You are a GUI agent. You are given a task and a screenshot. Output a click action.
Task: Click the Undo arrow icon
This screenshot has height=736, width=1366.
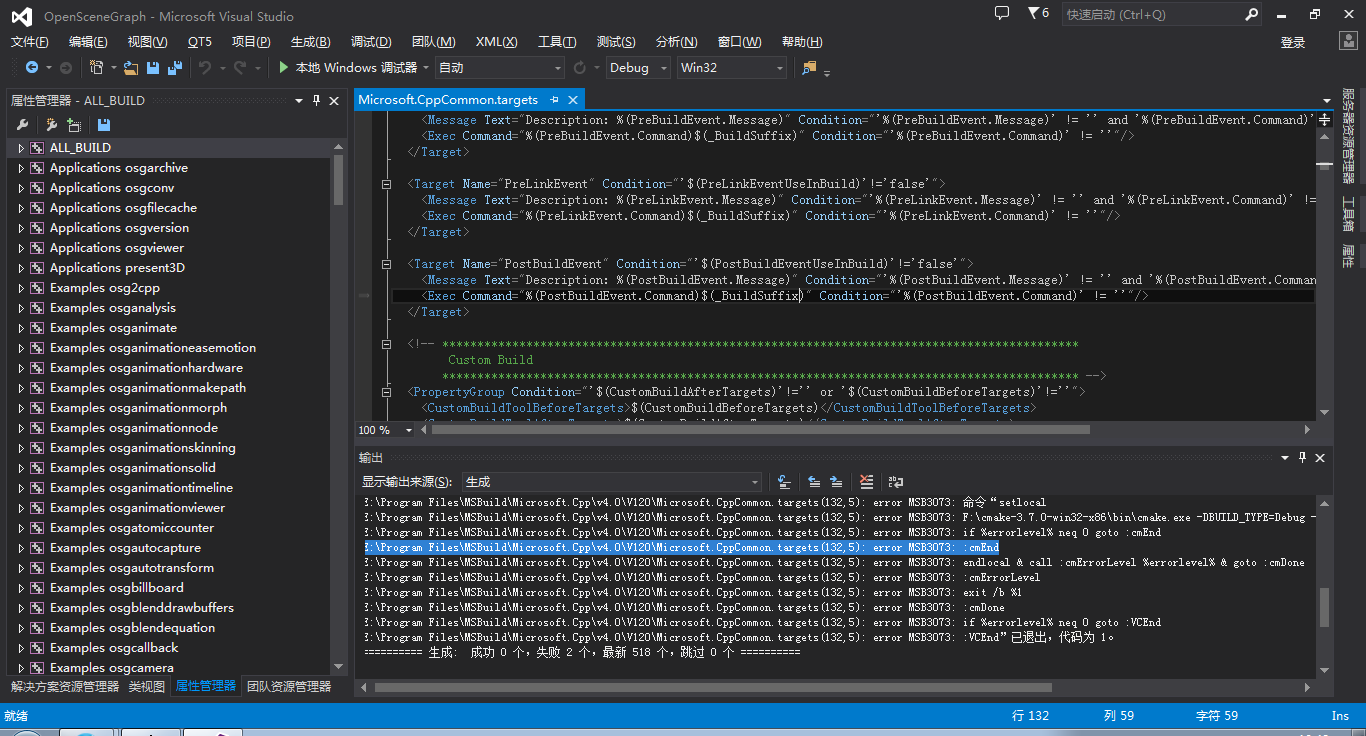tap(204, 67)
